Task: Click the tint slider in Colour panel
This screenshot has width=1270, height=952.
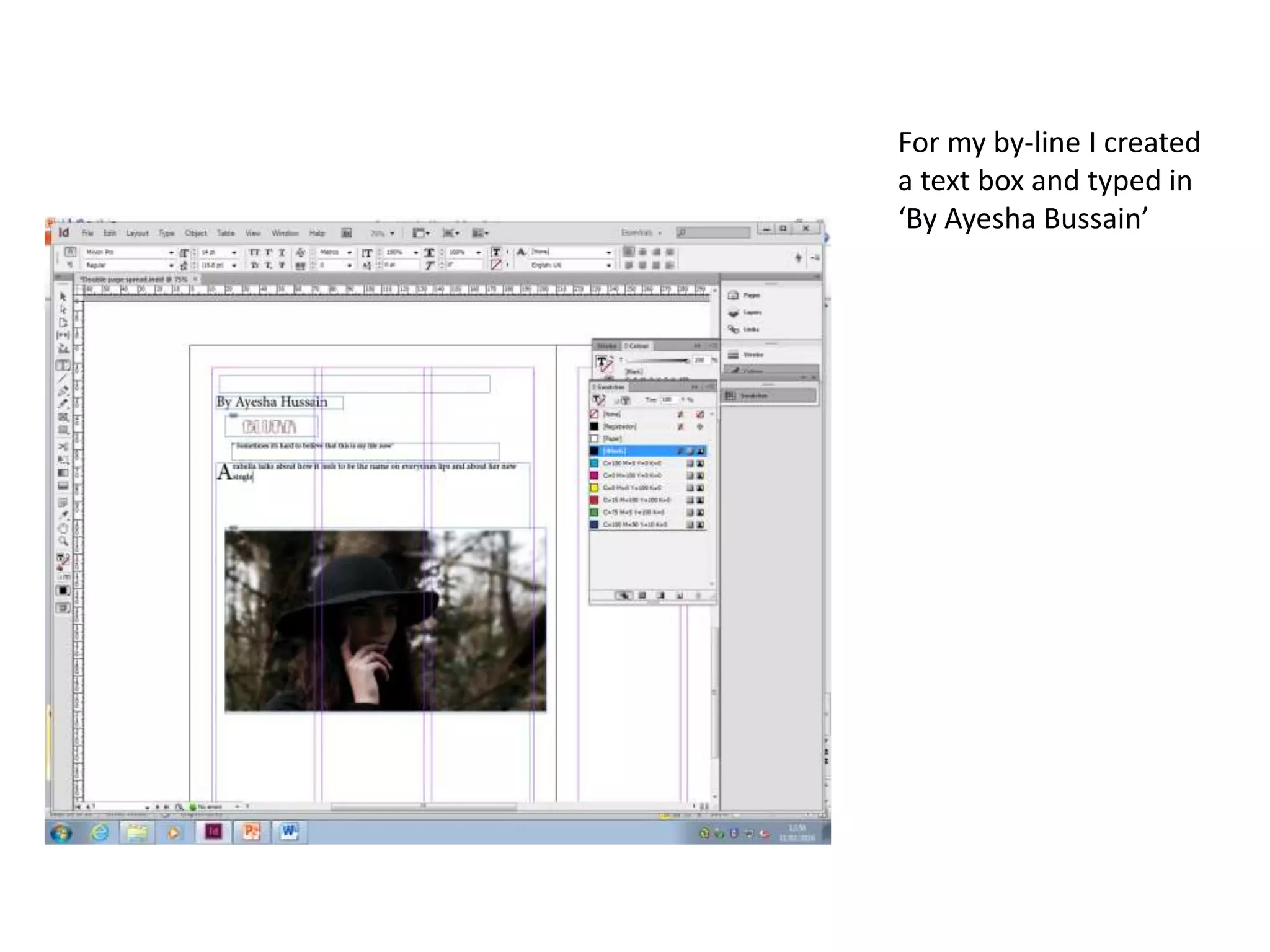Action: [659, 360]
